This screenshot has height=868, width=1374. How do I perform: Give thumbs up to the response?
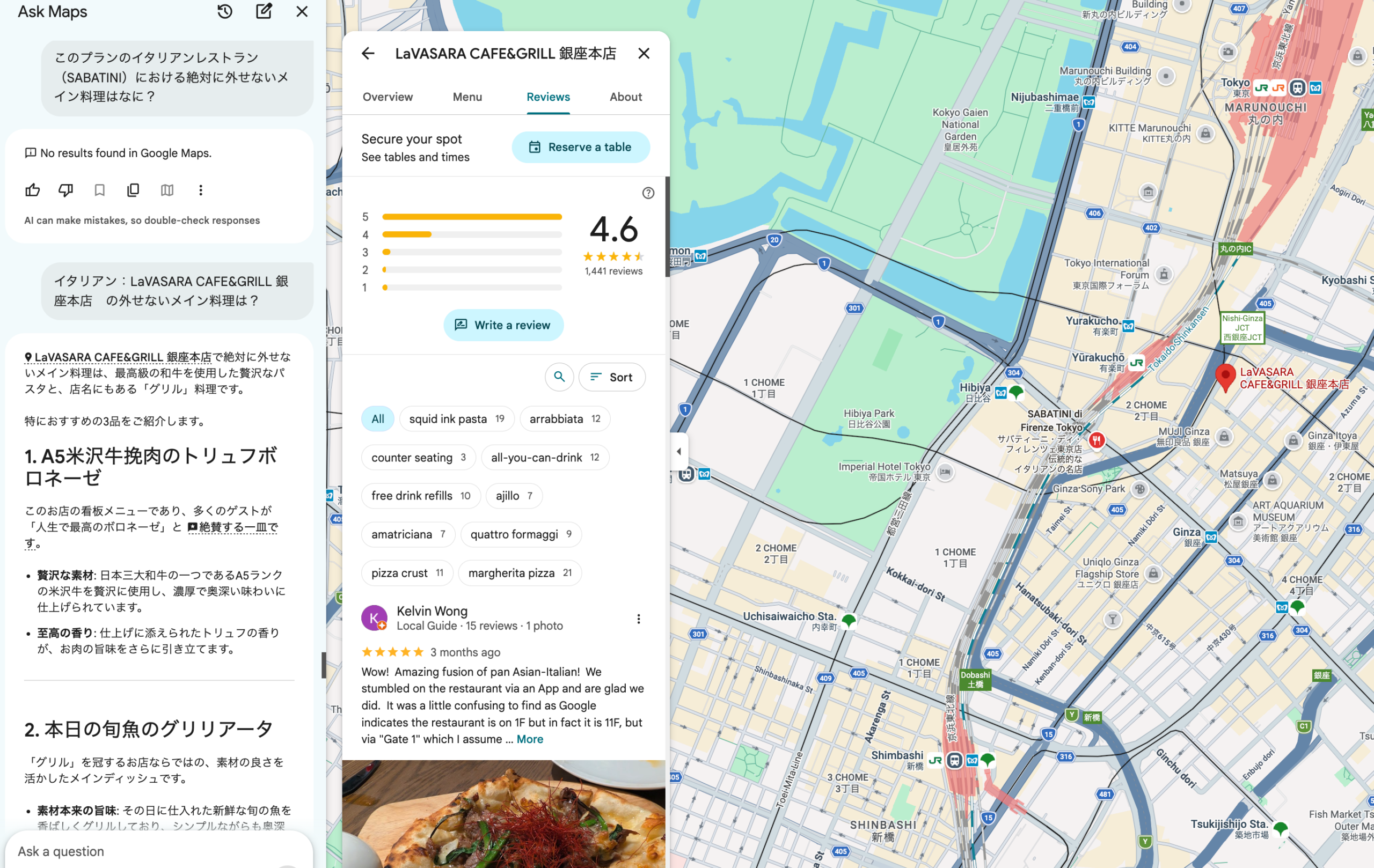33,190
